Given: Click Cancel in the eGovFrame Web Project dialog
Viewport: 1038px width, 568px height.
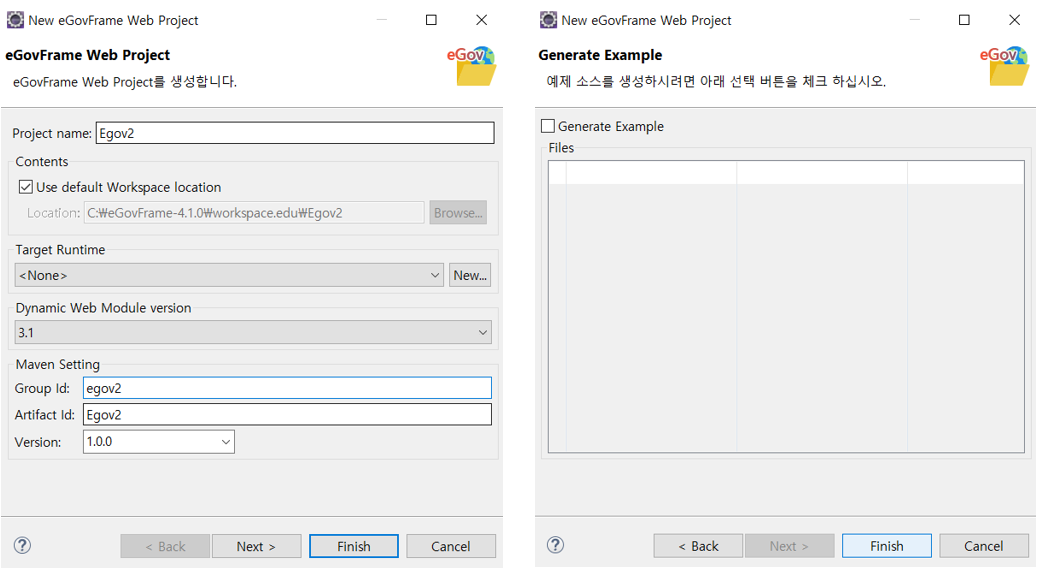Looking at the screenshot, I should [x=451, y=546].
